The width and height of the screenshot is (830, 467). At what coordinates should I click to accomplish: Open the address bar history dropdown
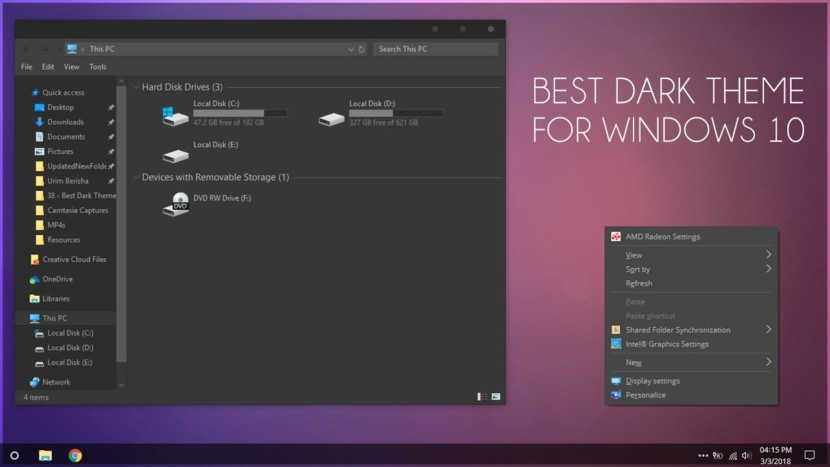[x=351, y=48]
